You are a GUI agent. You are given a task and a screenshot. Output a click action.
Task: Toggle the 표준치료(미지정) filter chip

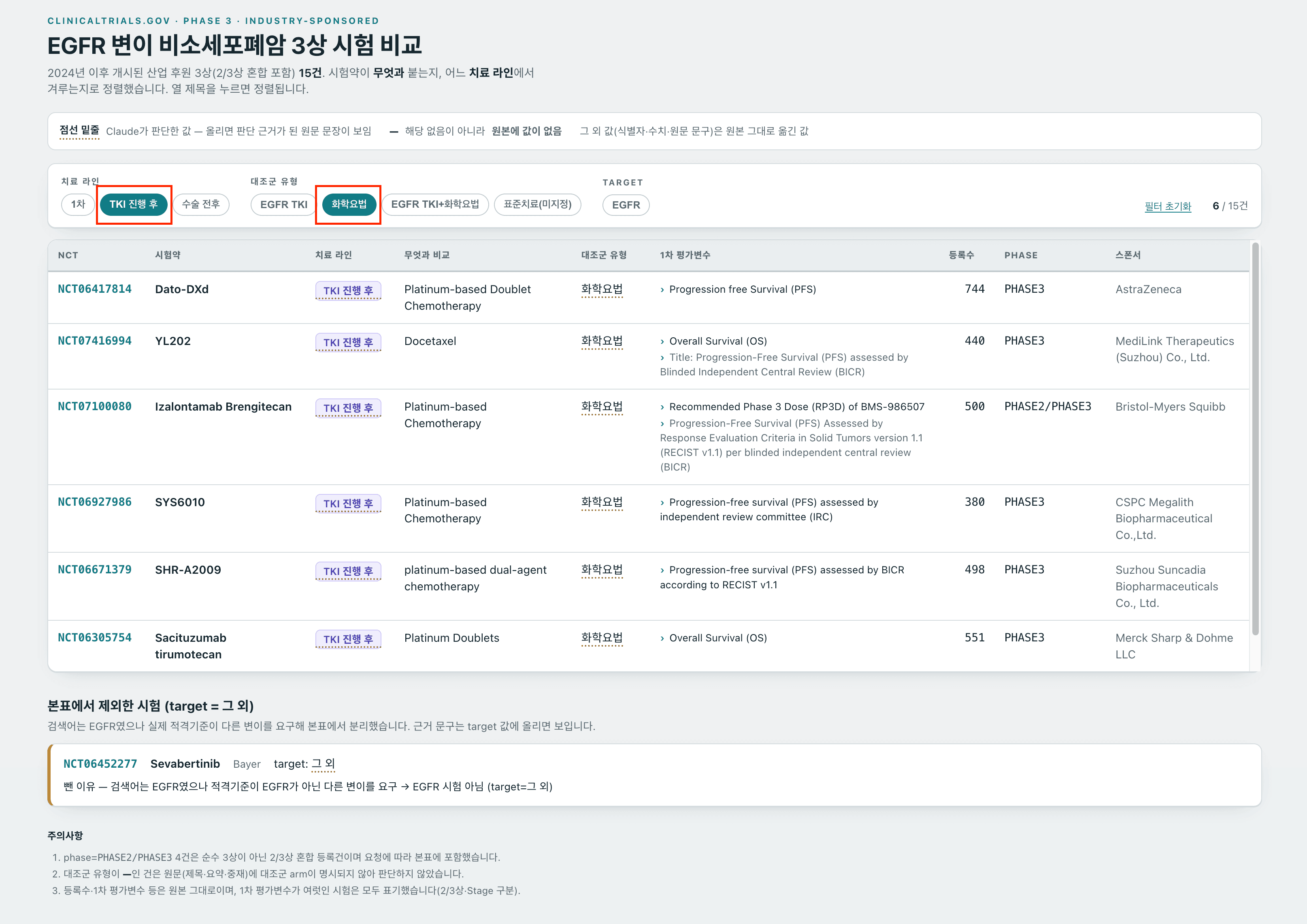(537, 204)
